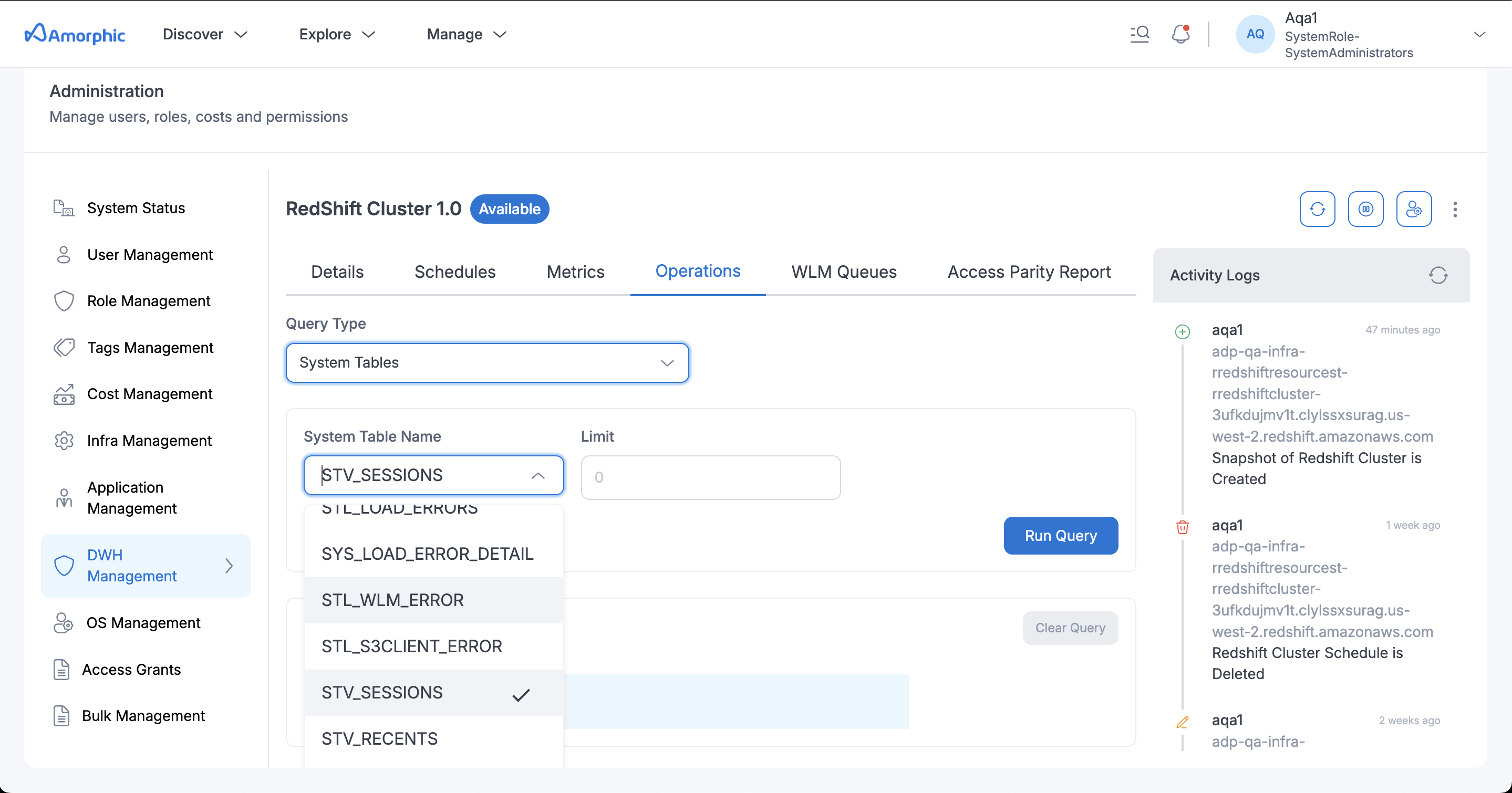Open the Explore menu
Image resolution: width=1512 pixels, height=793 pixels.
click(x=337, y=34)
